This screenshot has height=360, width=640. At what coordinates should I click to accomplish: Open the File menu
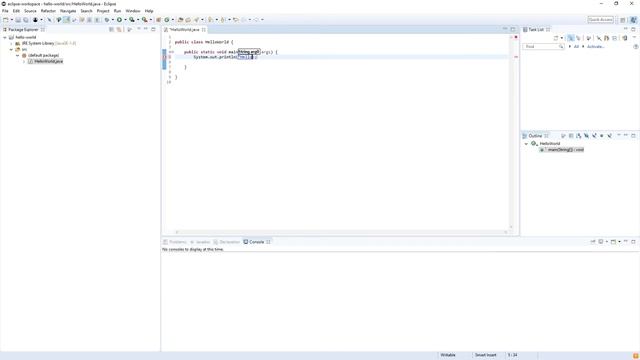click(5, 11)
